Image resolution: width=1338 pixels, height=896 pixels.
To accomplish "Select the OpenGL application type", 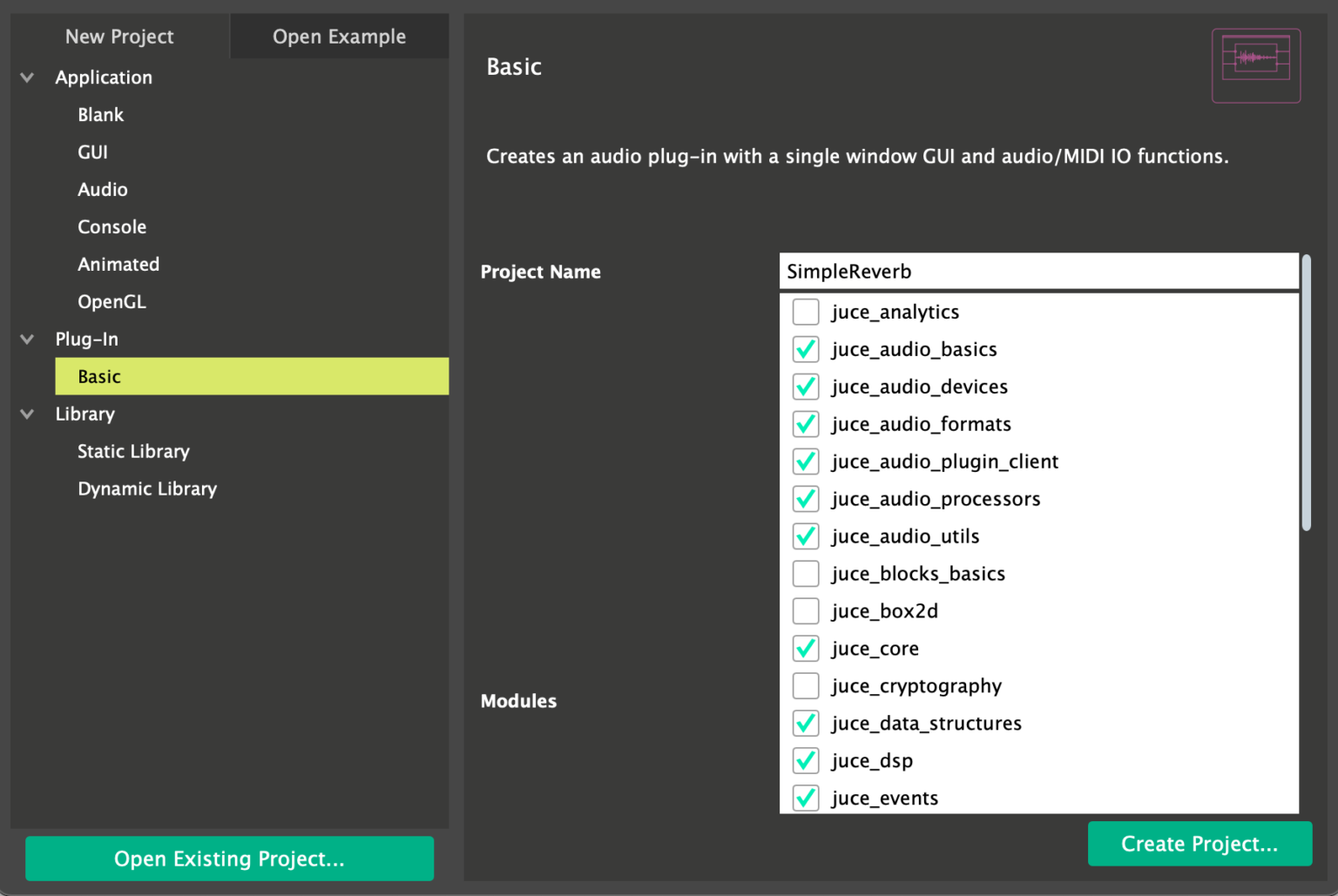I will tap(111, 302).
